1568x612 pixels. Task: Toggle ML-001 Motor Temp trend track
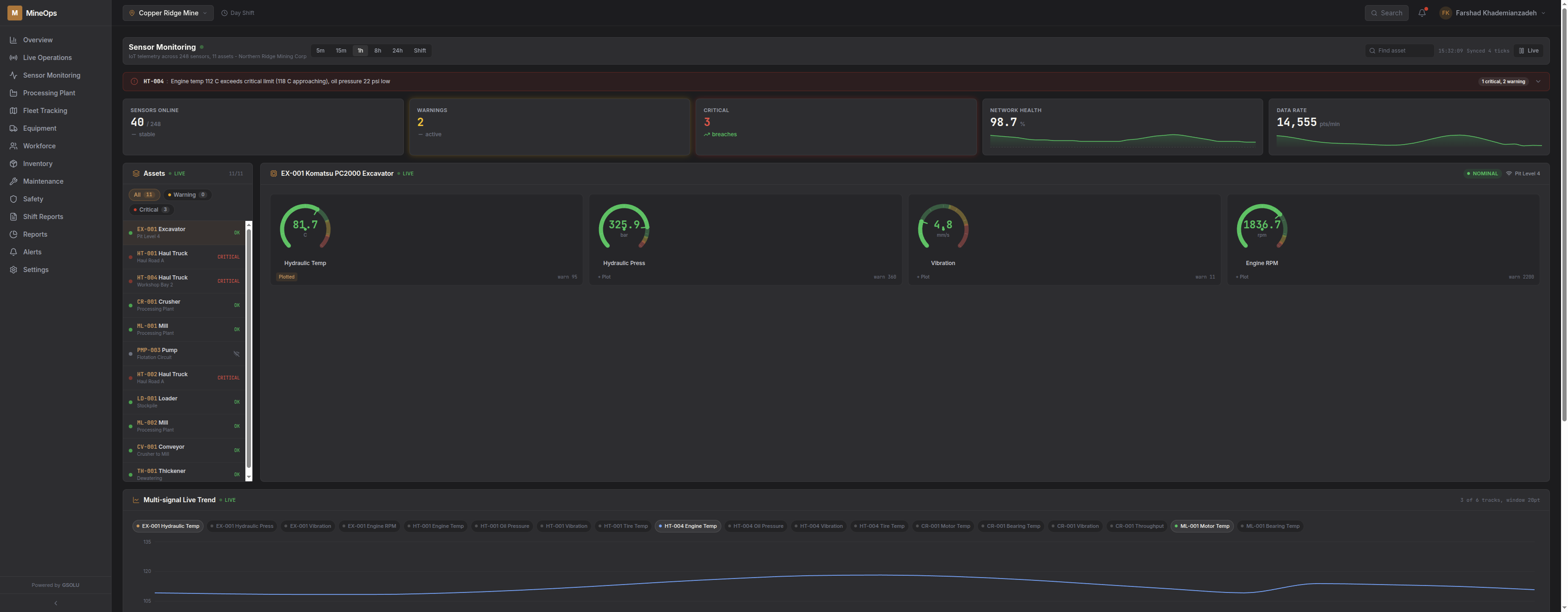[x=1202, y=526]
